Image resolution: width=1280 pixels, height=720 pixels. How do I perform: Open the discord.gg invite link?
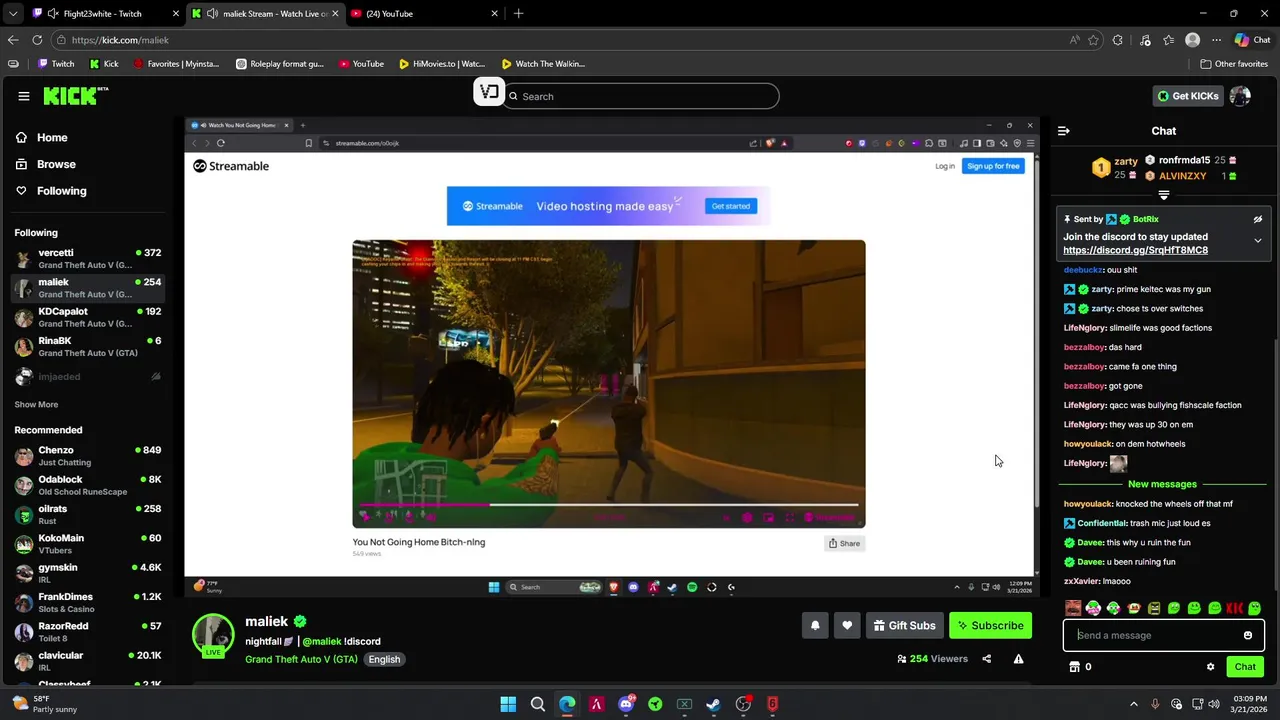point(1135,250)
